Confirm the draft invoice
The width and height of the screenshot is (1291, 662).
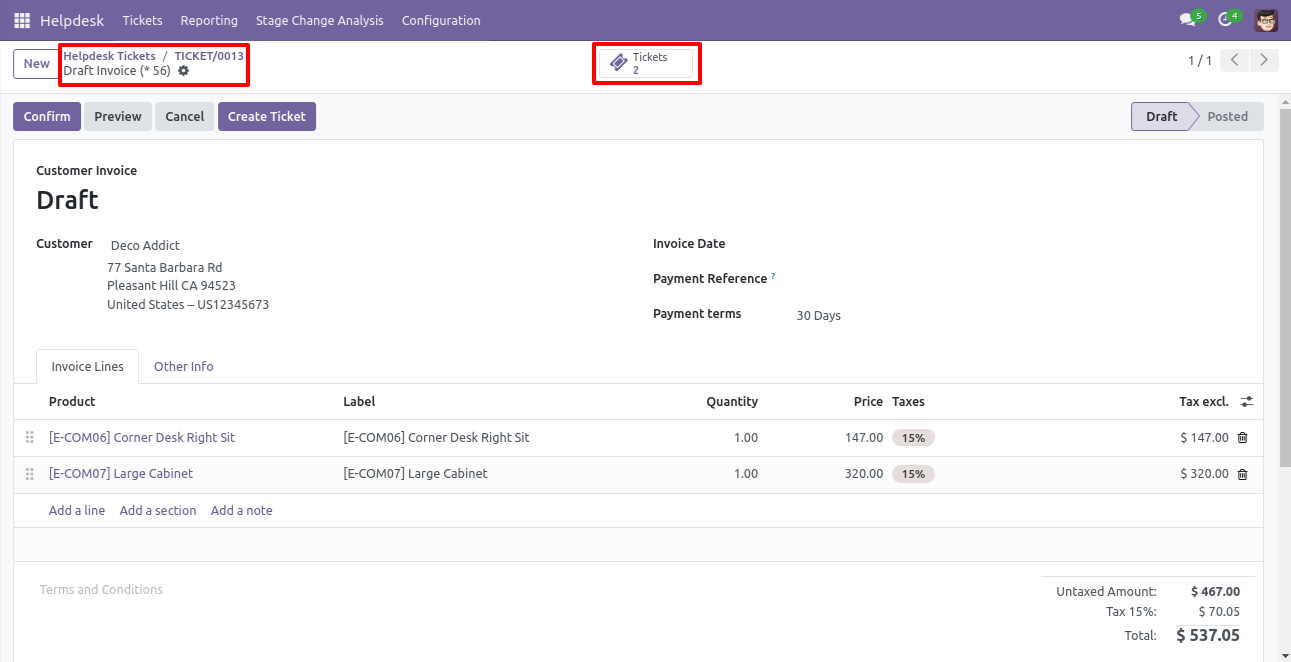tap(47, 116)
